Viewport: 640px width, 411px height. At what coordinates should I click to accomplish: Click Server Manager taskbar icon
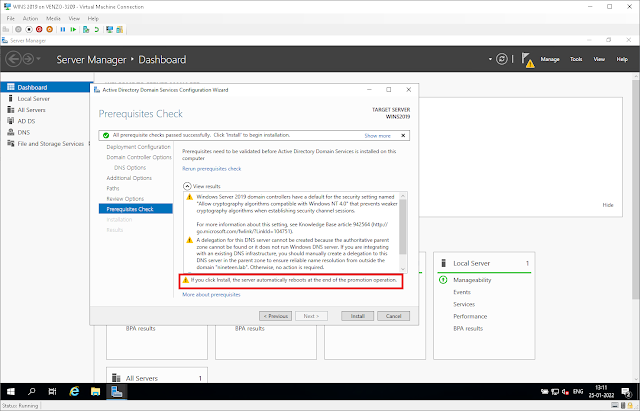pyautogui.click(x=117, y=392)
